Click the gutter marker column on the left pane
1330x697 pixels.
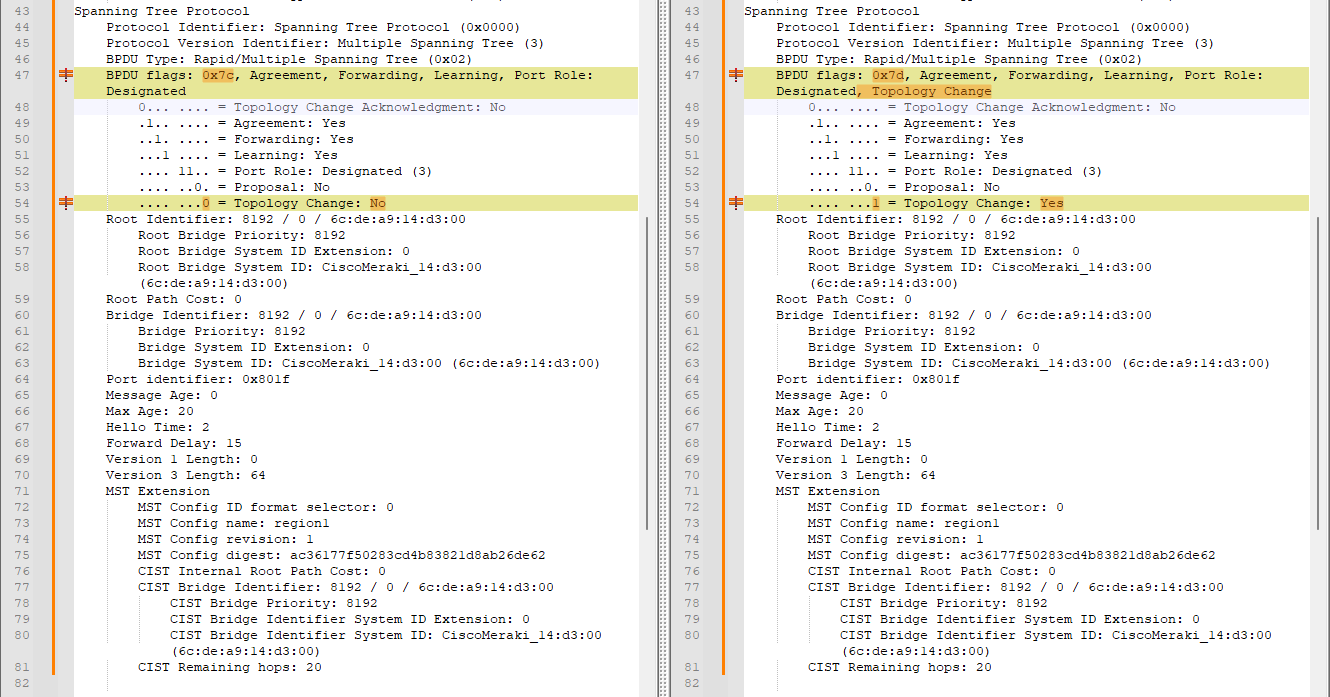65,350
